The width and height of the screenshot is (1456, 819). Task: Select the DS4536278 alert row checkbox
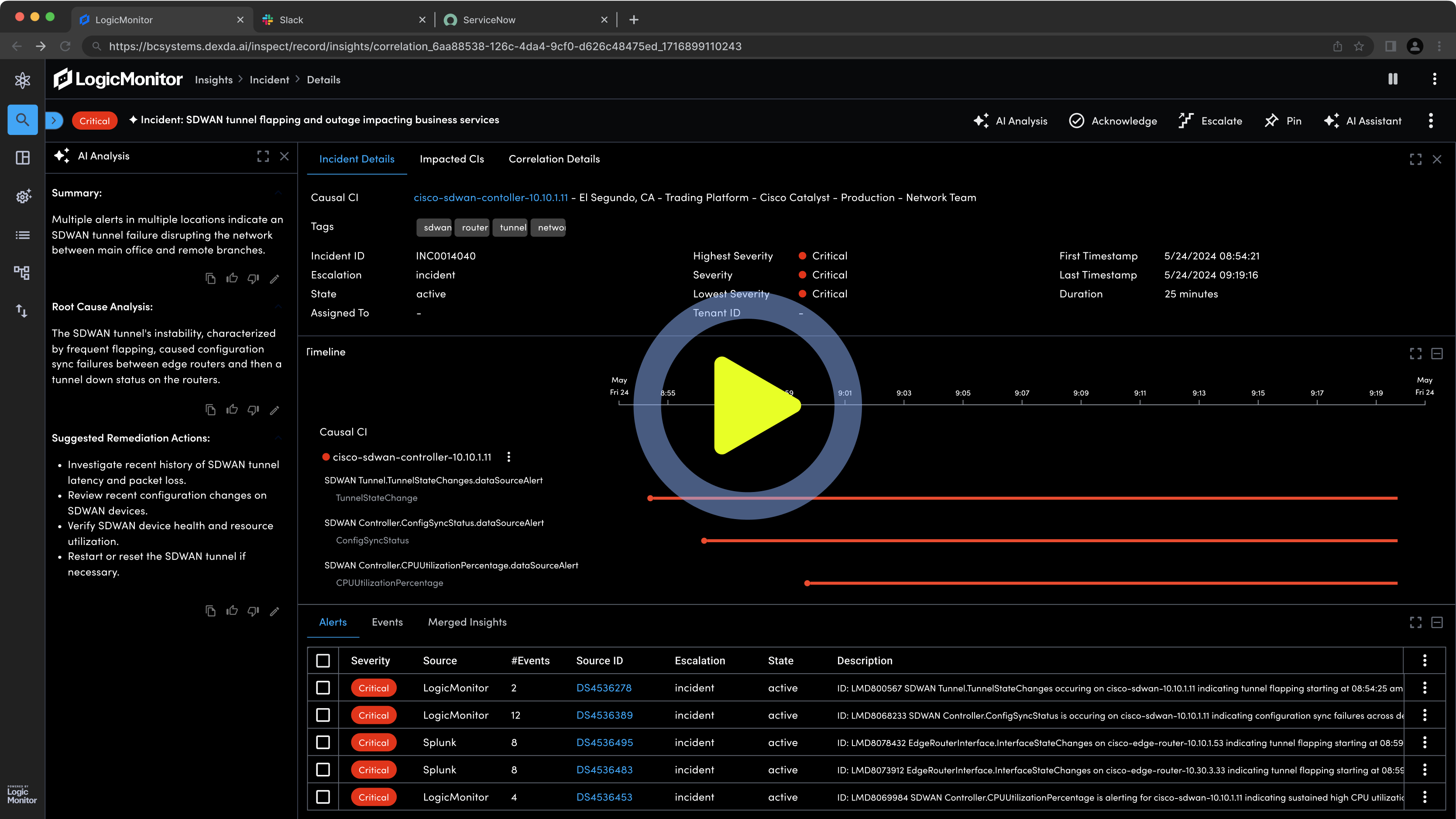pos(323,688)
